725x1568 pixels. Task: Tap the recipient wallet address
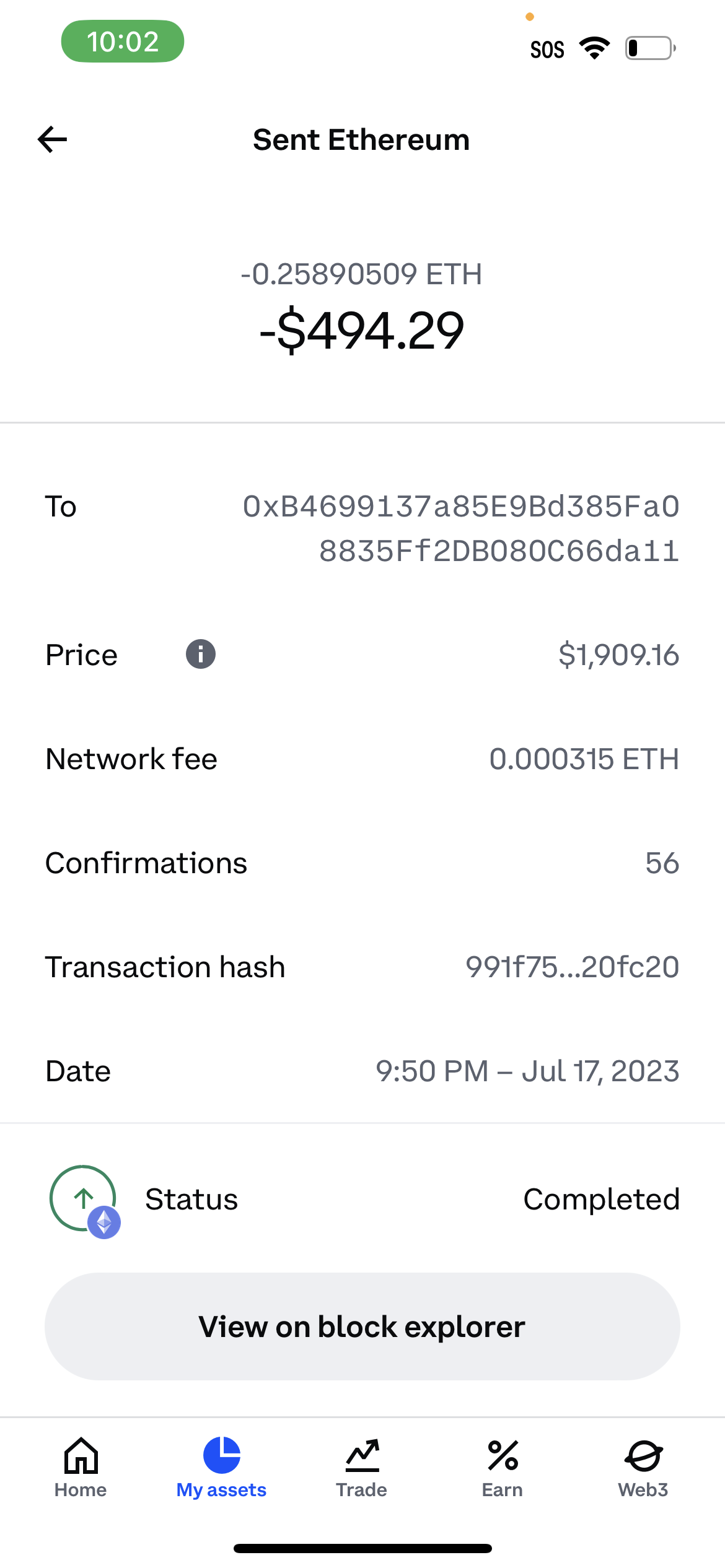tap(461, 528)
